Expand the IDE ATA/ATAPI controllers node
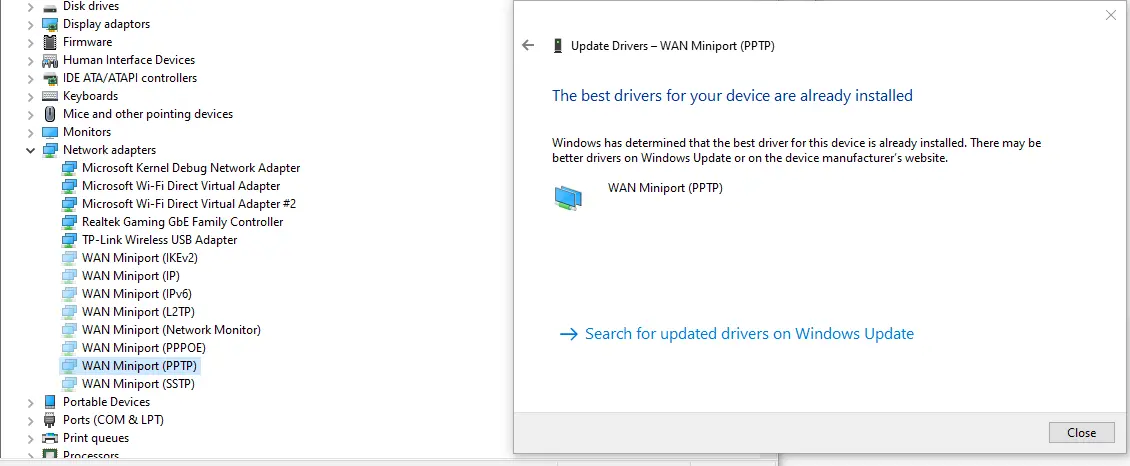The width and height of the screenshot is (1130, 466). [30, 78]
